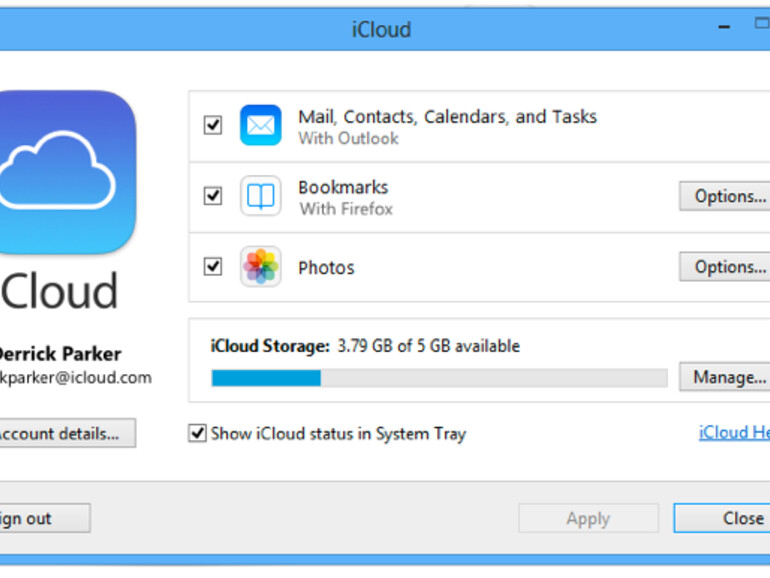770x578 pixels.
Task: Click the 'iCloud Storage:' label
Action: coord(270,346)
